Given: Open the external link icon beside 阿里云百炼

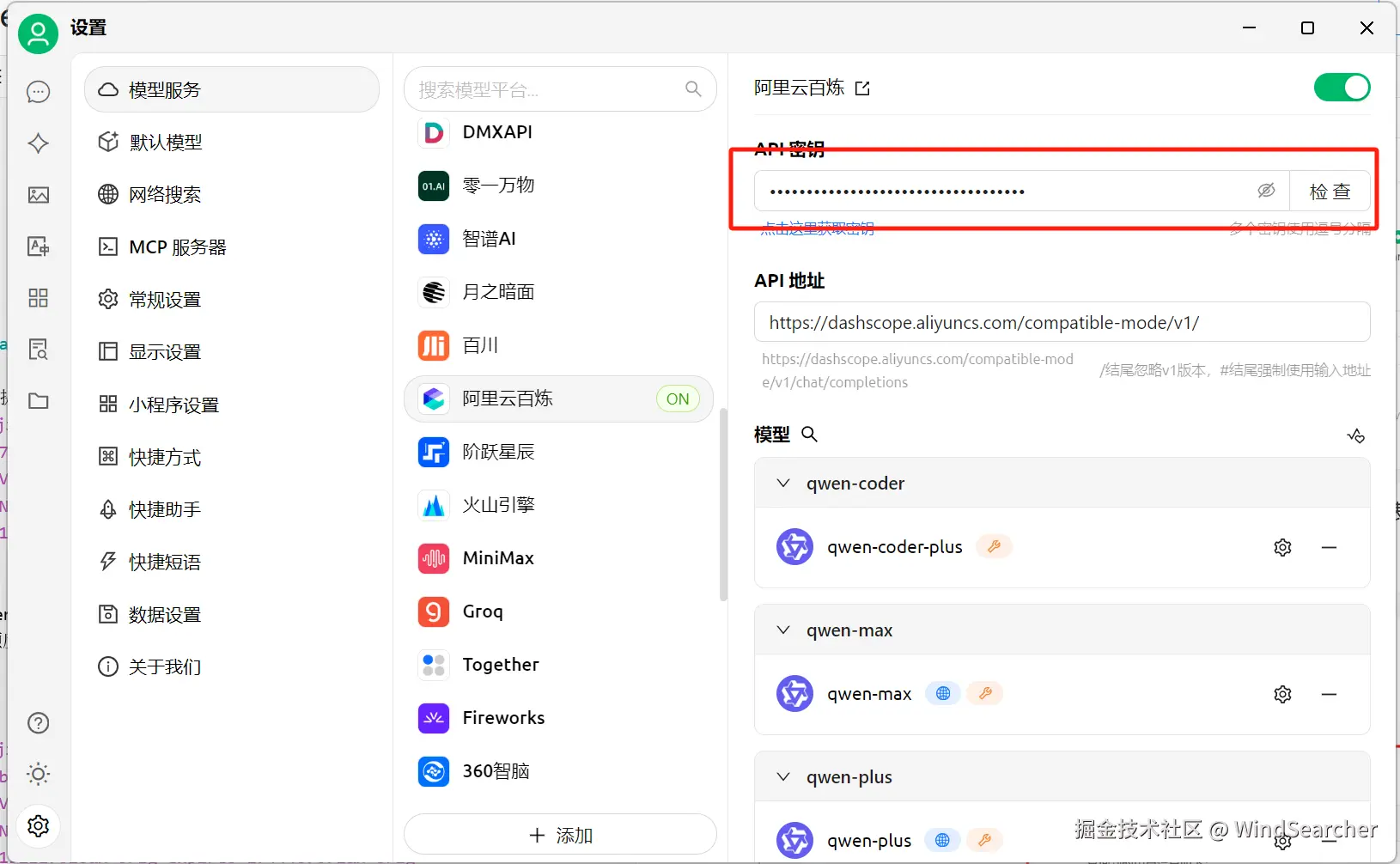Looking at the screenshot, I should (862, 88).
